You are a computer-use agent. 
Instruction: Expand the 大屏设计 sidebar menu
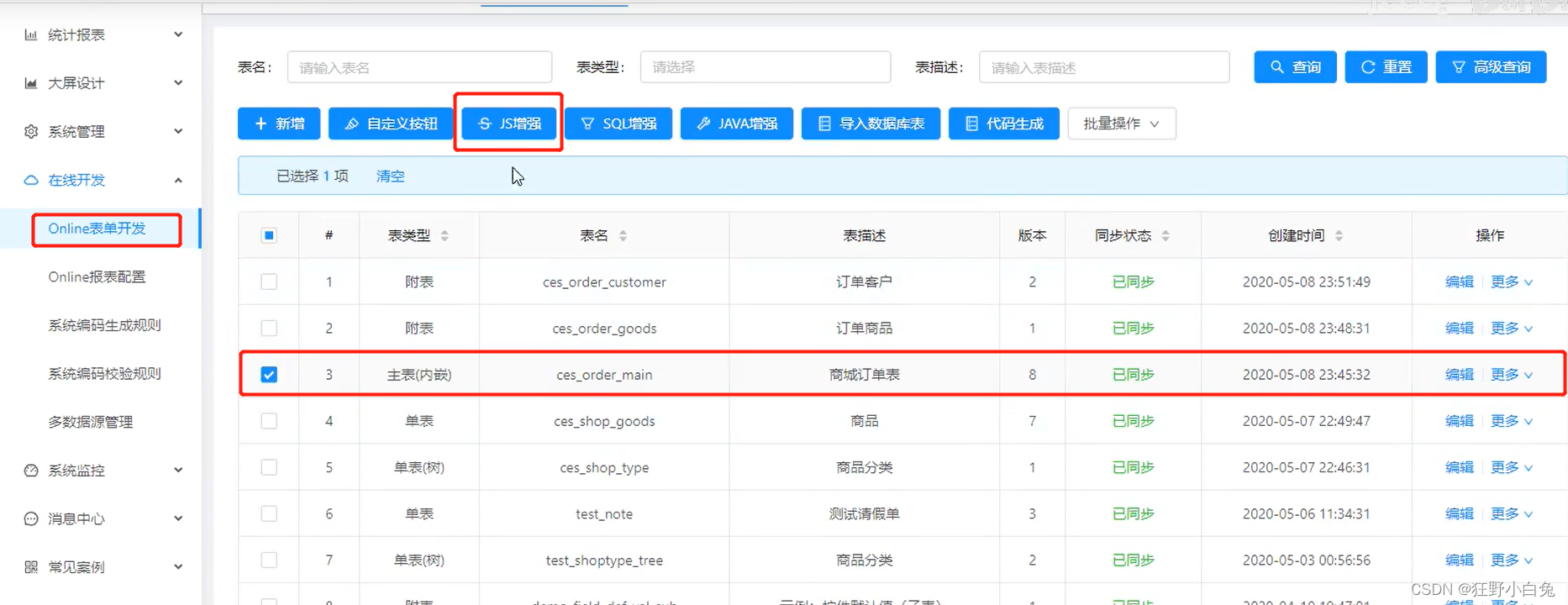click(x=178, y=83)
